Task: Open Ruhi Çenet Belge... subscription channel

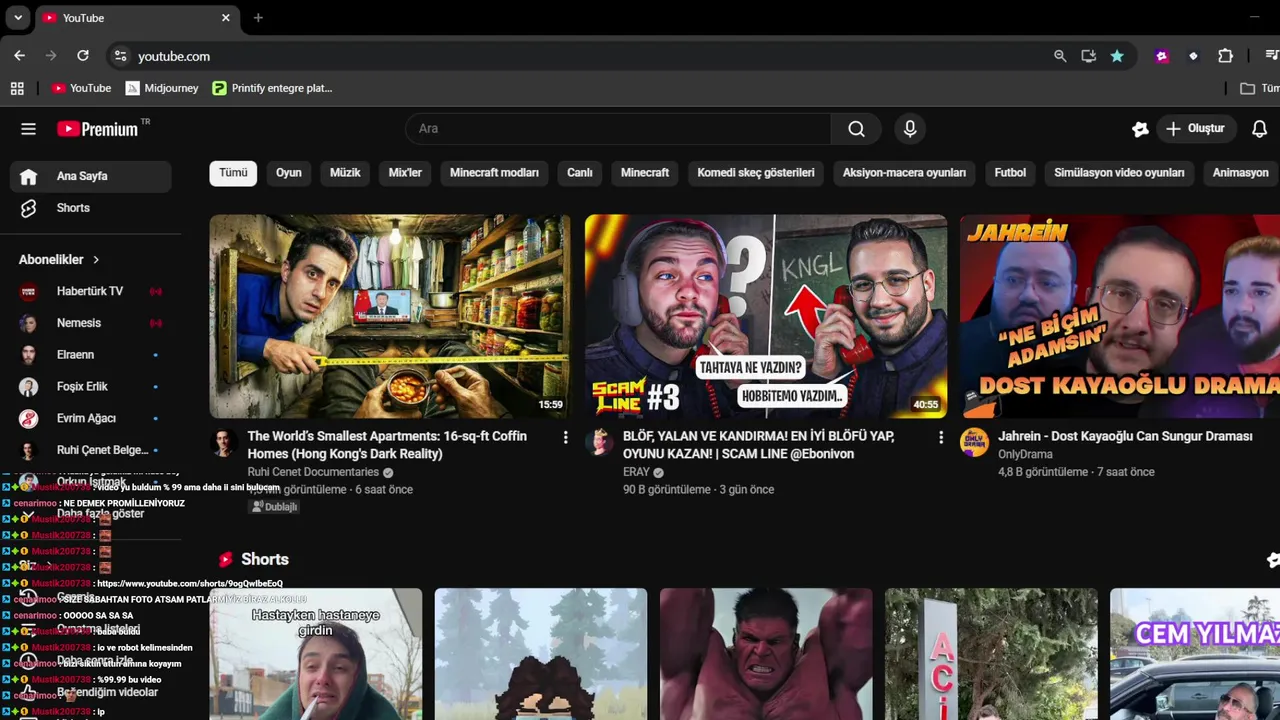Action: (91, 450)
